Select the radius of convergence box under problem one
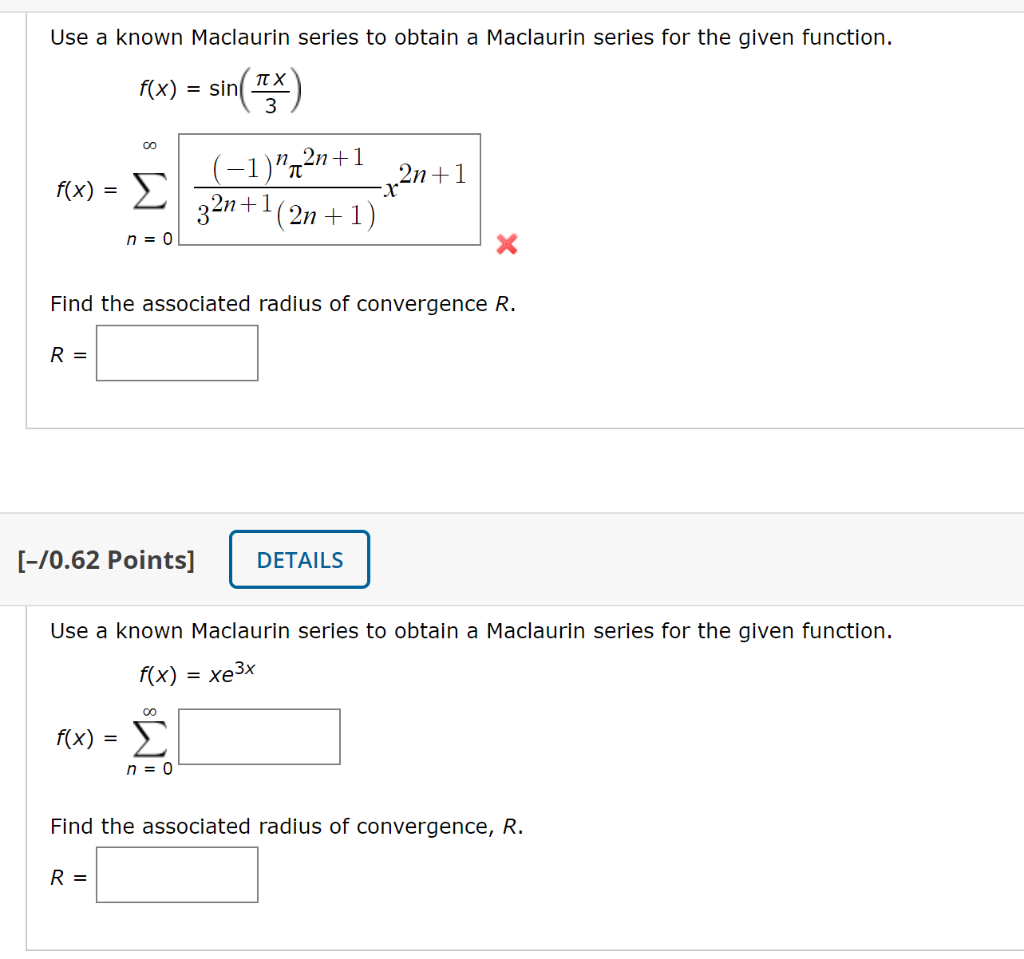The width and height of the screenshot is (1024, 959). tap(176, 352)
